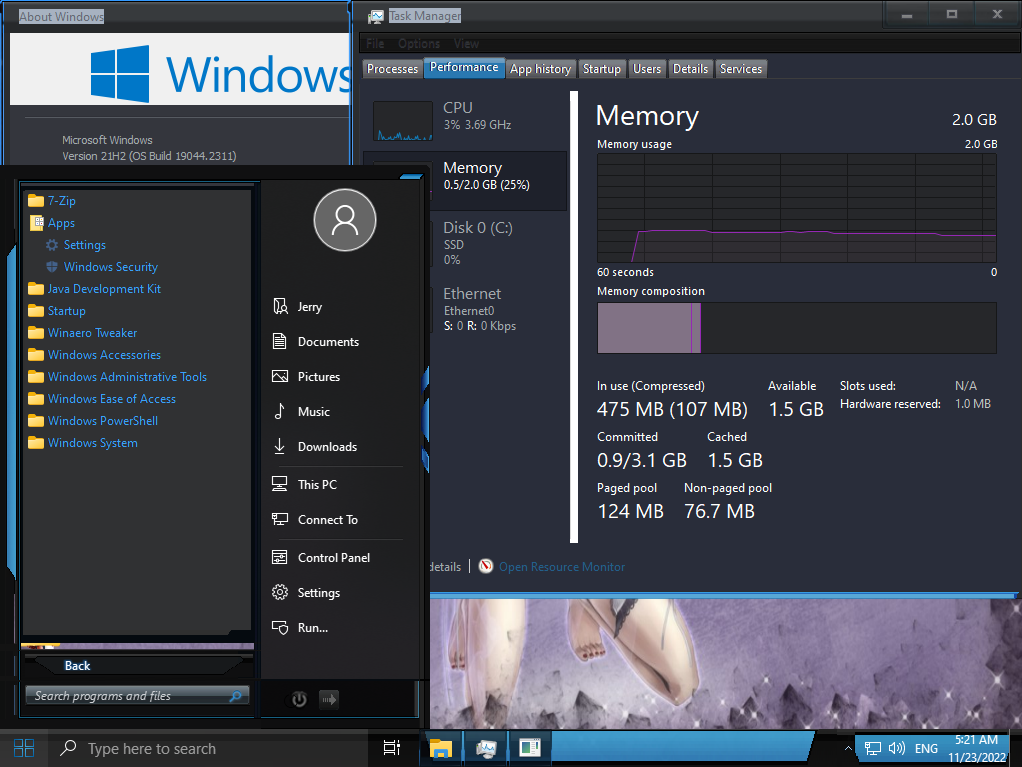Click the Back button in start menu
This screenshot has width=1022, height=767.
77,666
